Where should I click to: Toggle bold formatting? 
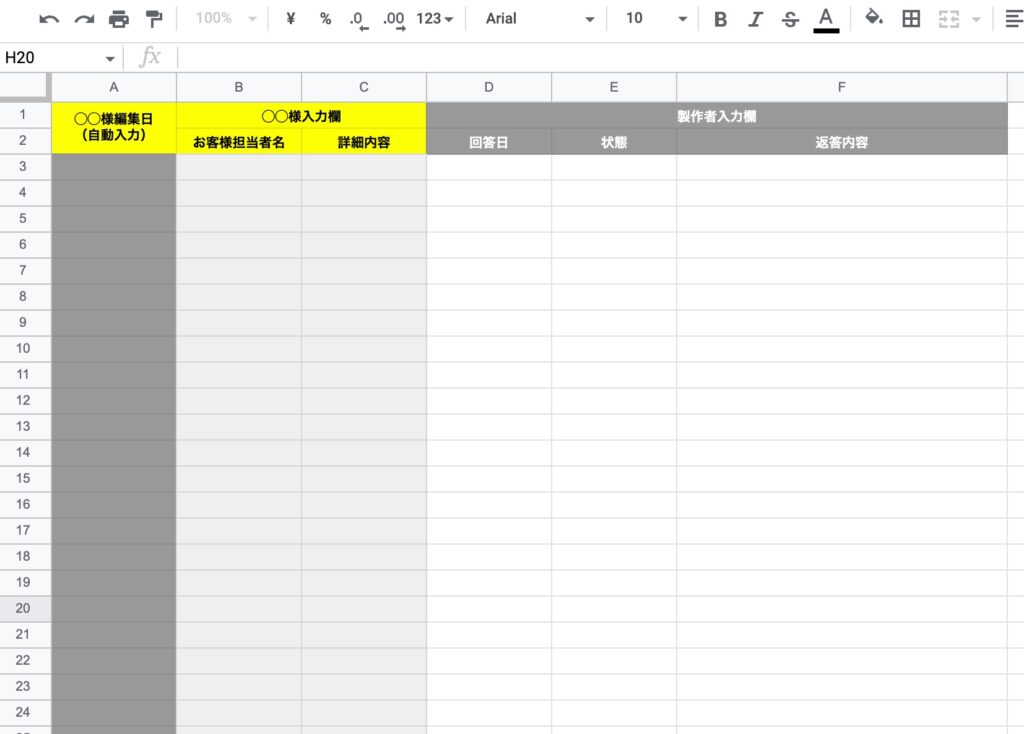click(720, 19)
